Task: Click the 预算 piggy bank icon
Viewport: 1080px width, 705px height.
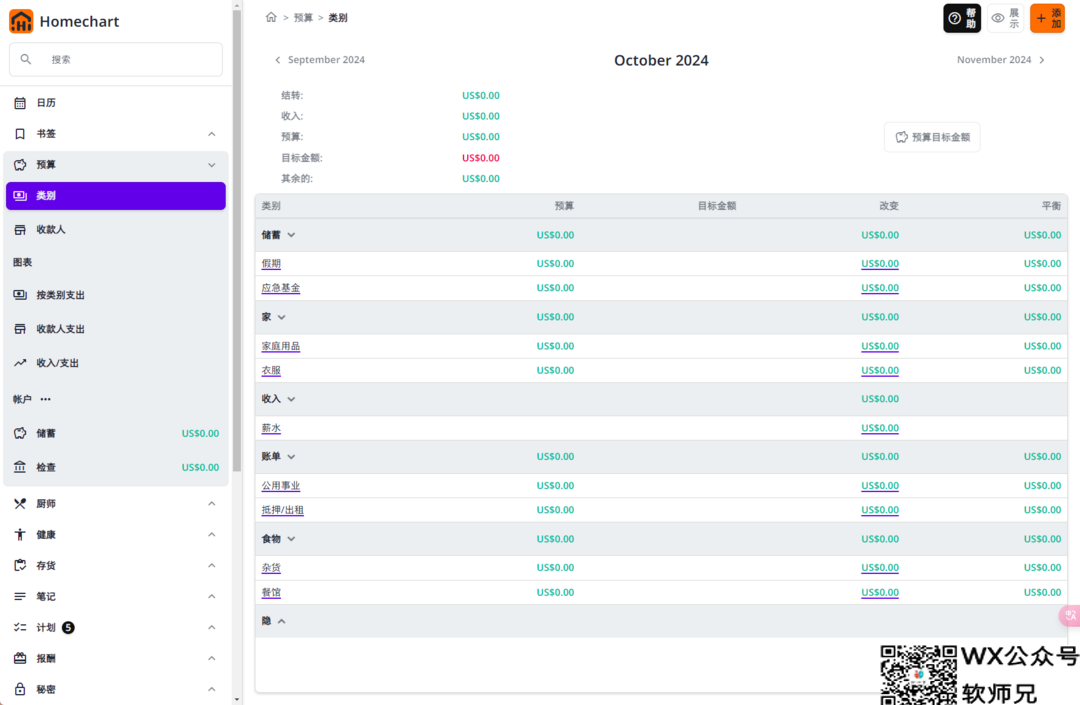Action: coord(20,165)
